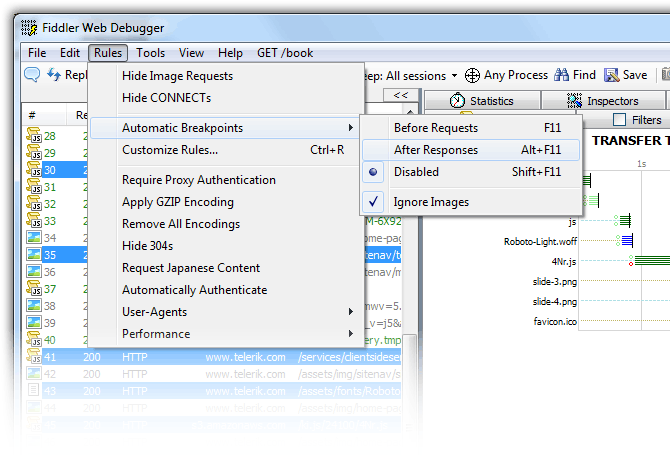Click the comment speech bubble toolbar icon
Image resolution: width=670 pixels, height=470 pixels.
[32, 75]
